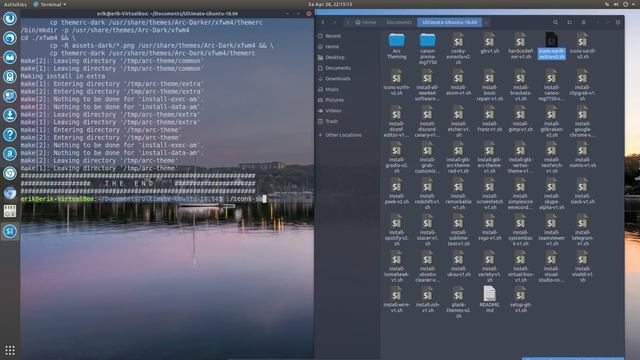The width and height of the screenshot is (640, 360).
Task: Select the install-spotify-v2.sh file
Action: [396, 231]
